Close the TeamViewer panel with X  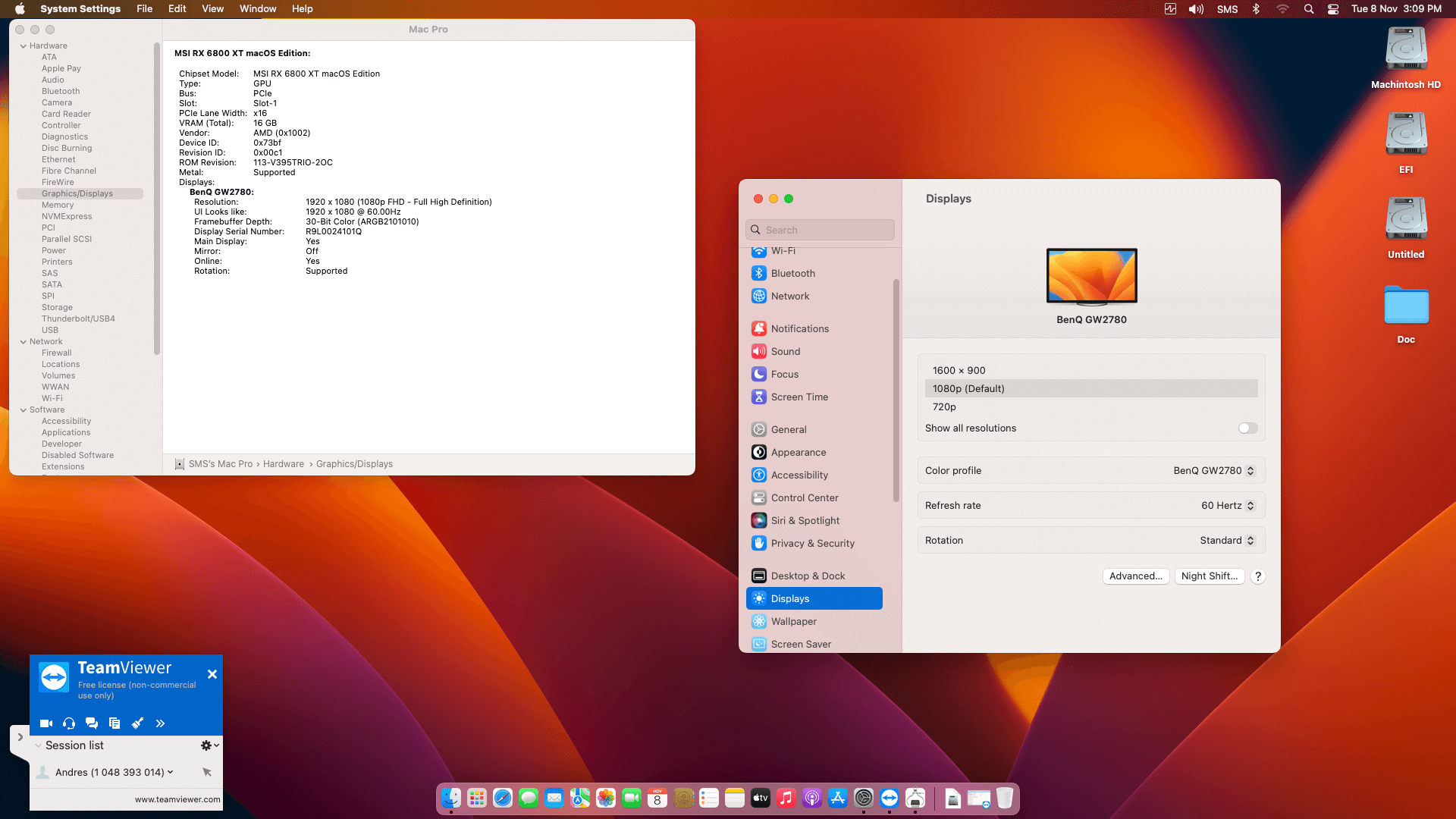point(212,674)
